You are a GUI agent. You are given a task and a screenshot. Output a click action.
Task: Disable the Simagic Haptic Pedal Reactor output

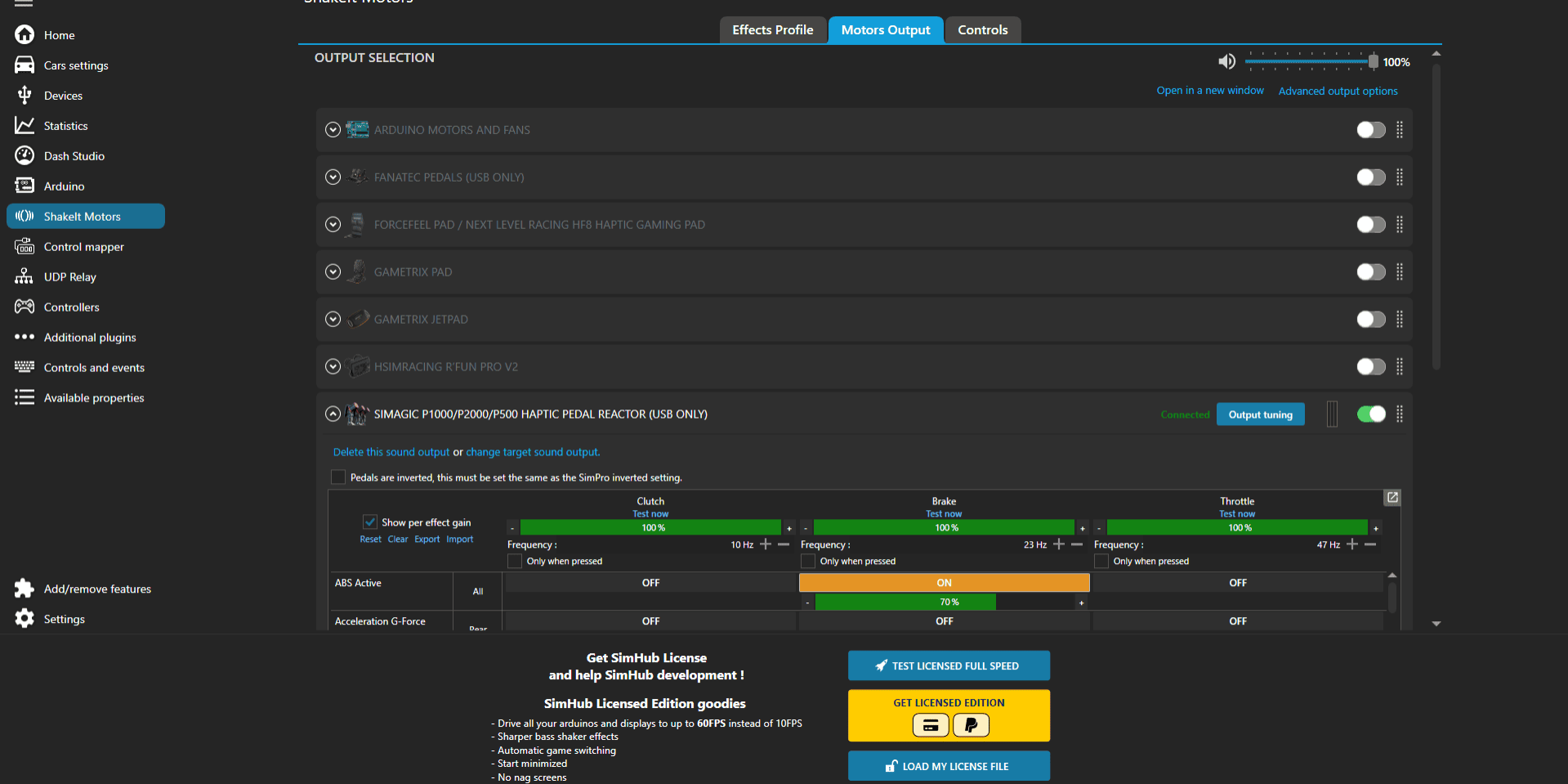click(1370, 414)
